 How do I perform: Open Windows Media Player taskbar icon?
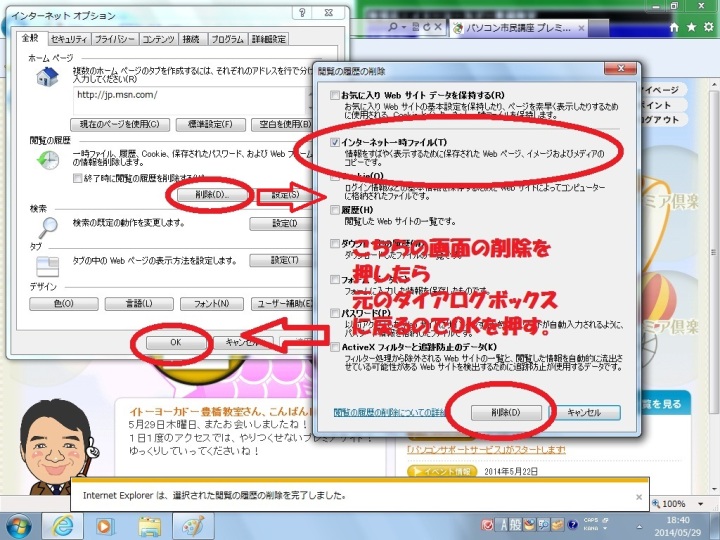click(104, 524)
